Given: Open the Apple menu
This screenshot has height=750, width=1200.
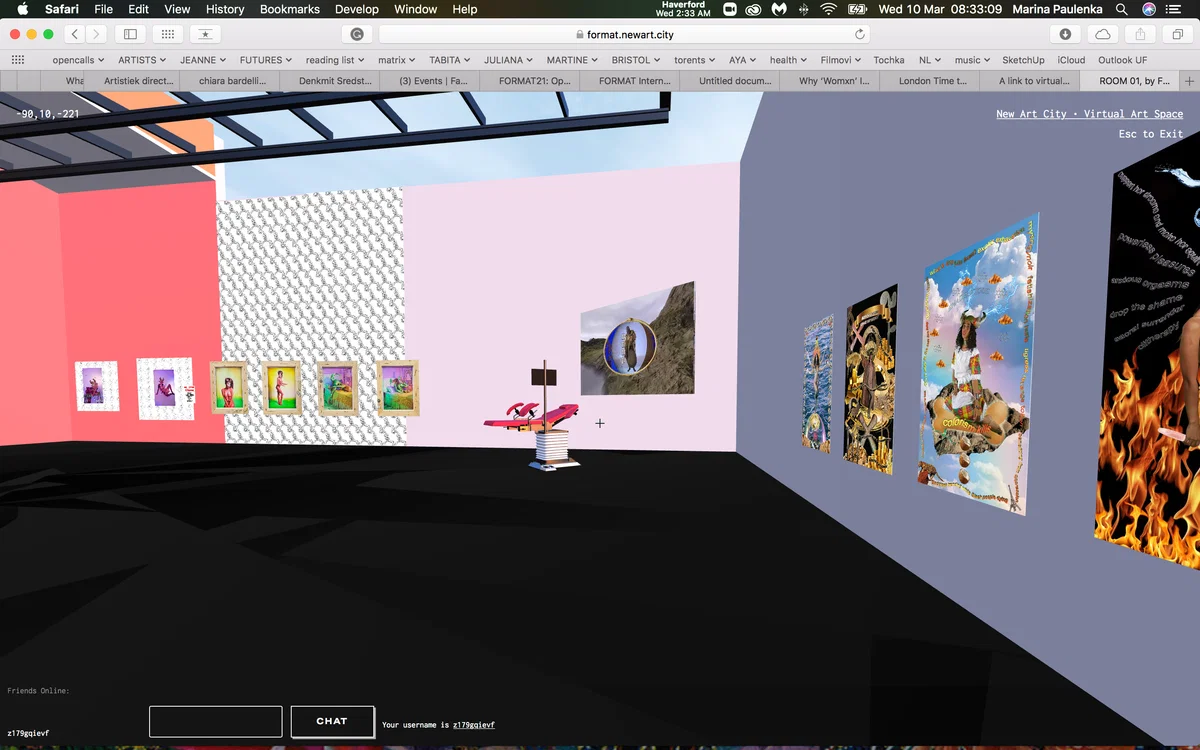Looking at the screenshot, I should click(x=23, y=9).
